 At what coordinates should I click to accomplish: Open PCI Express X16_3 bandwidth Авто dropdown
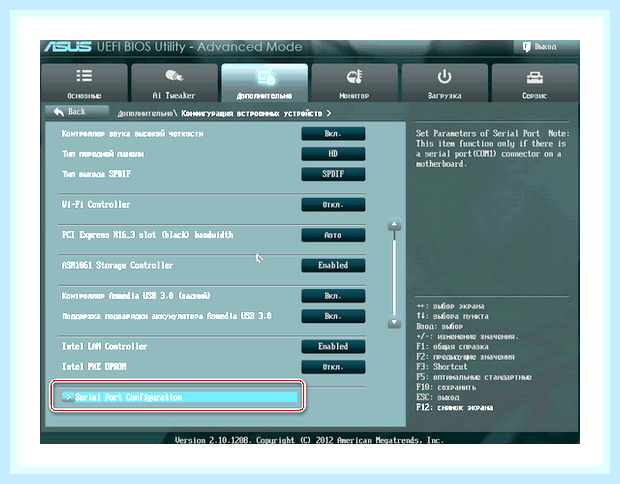(x=333, y=235)
